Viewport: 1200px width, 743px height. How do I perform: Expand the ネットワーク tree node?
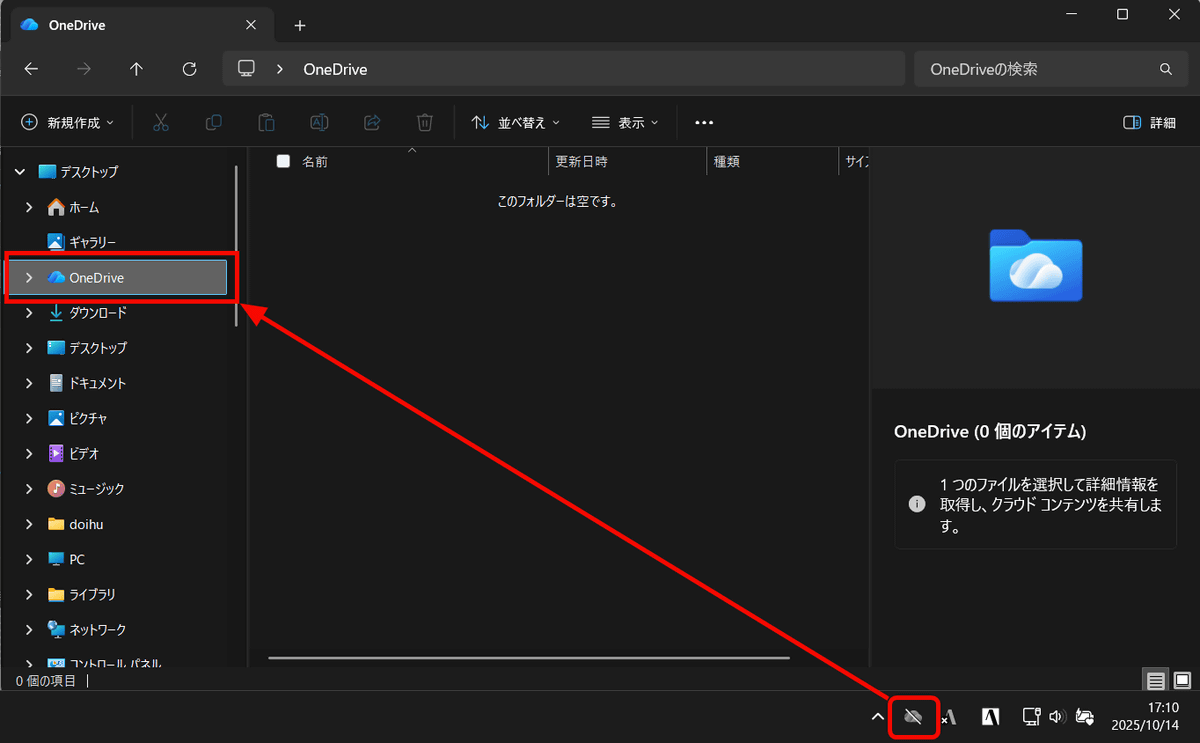pos(29,629)
